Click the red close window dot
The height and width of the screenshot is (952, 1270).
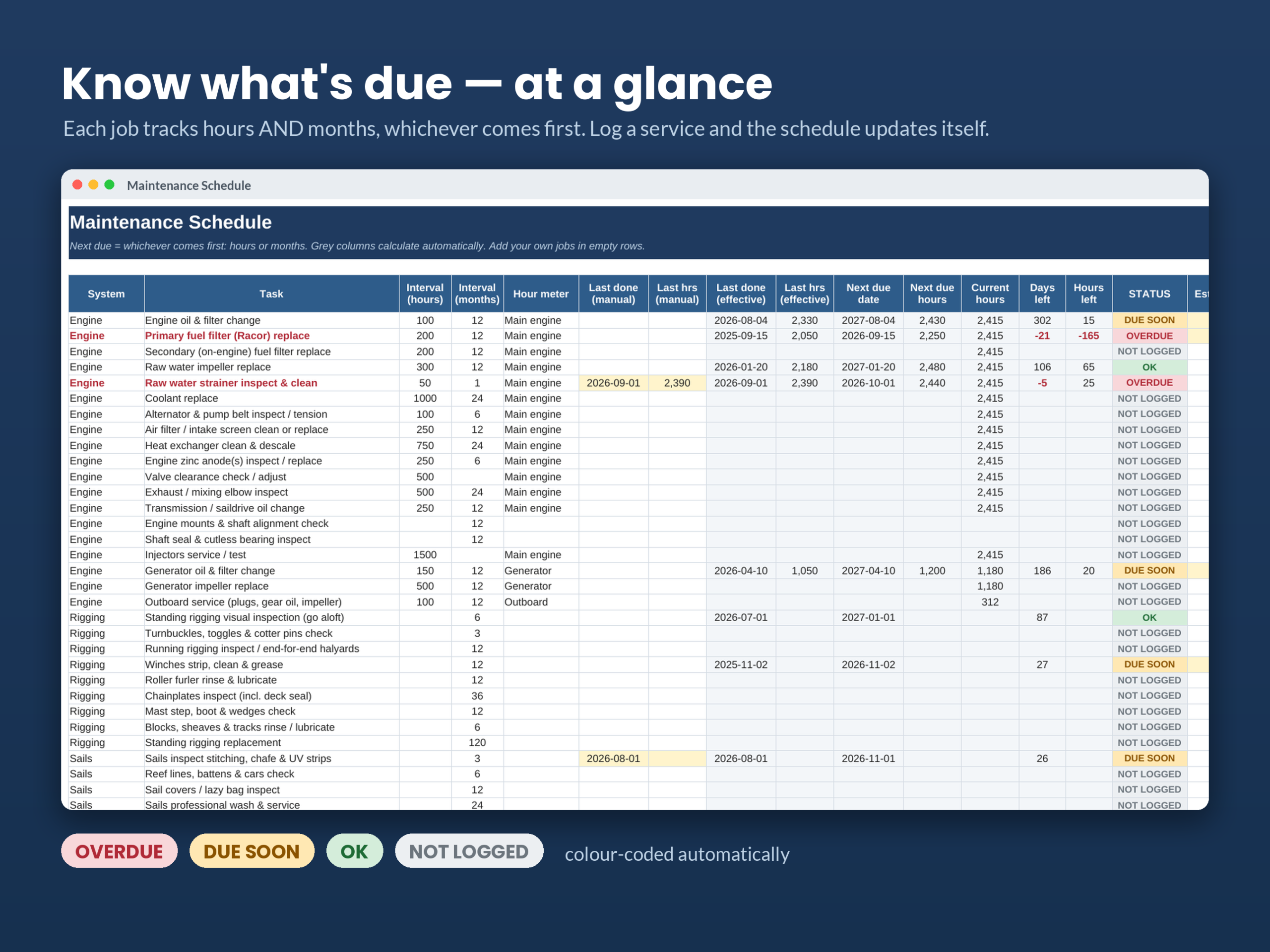click(x=77, y=185)
